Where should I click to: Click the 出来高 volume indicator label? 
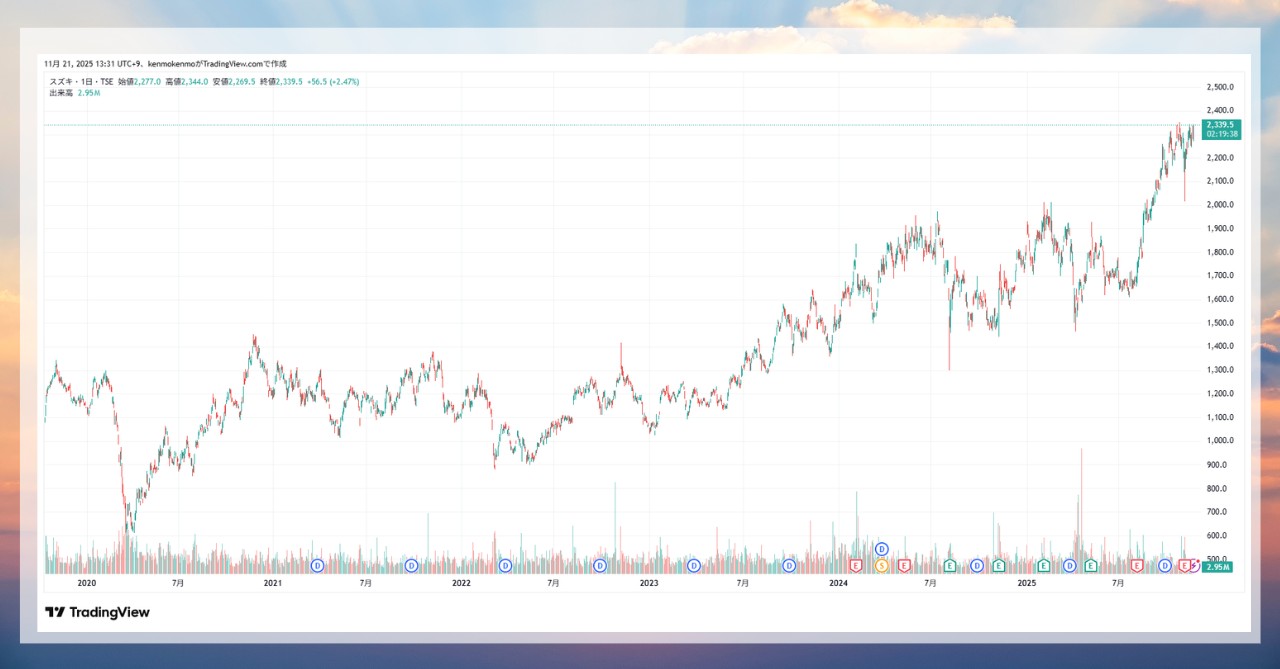point(59,93)
